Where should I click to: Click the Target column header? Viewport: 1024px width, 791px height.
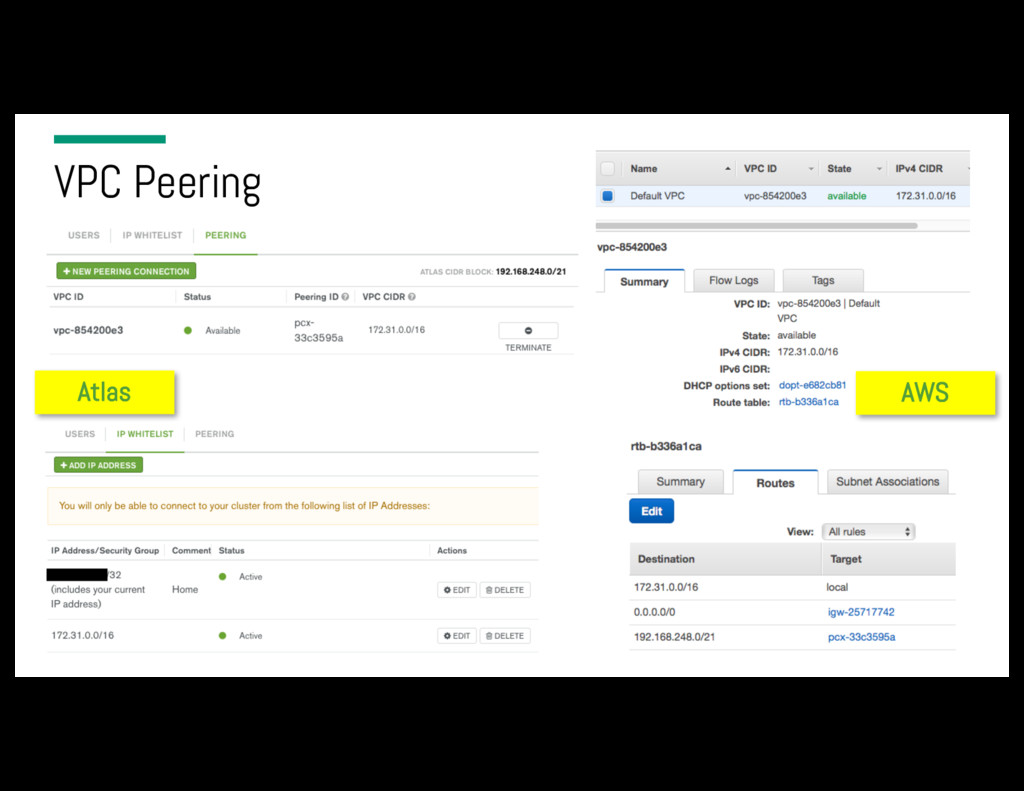coord(846,559)
